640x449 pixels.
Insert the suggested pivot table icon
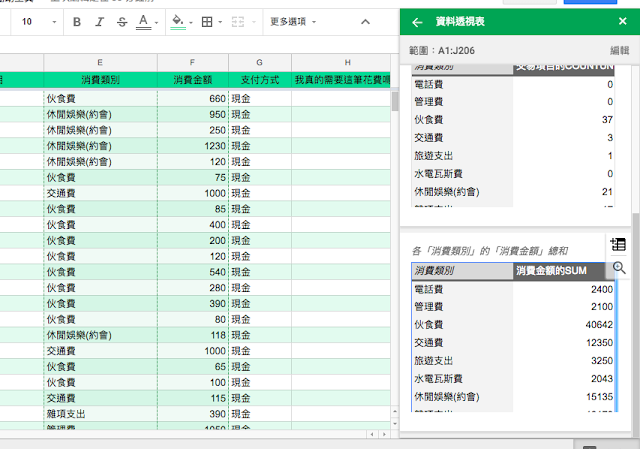click(618, 245)
